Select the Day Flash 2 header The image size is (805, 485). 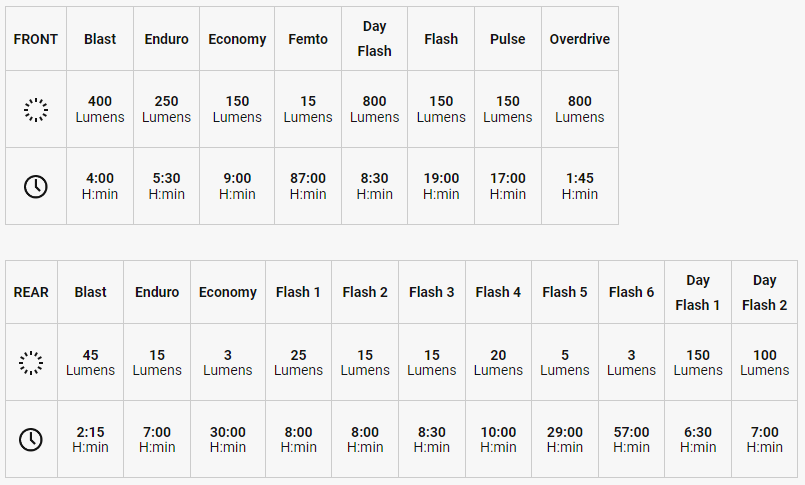(764, 292)
